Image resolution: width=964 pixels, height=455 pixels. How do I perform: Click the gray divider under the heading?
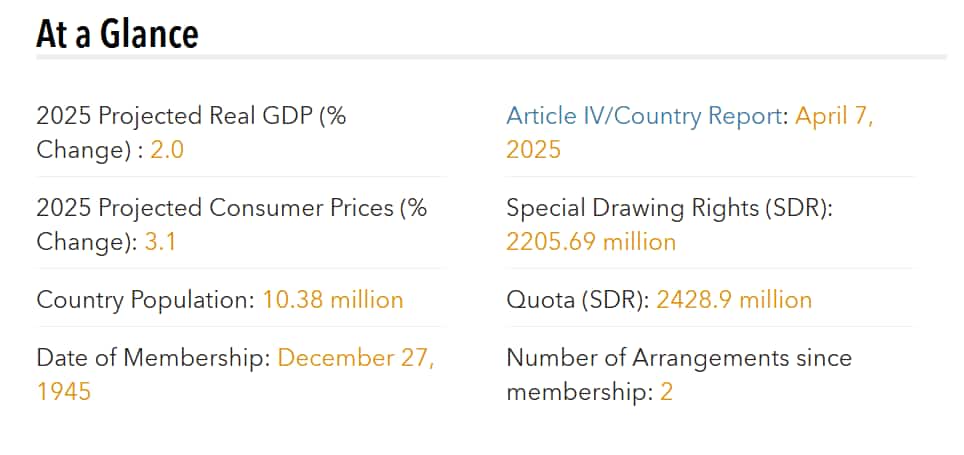coord(490,57)
